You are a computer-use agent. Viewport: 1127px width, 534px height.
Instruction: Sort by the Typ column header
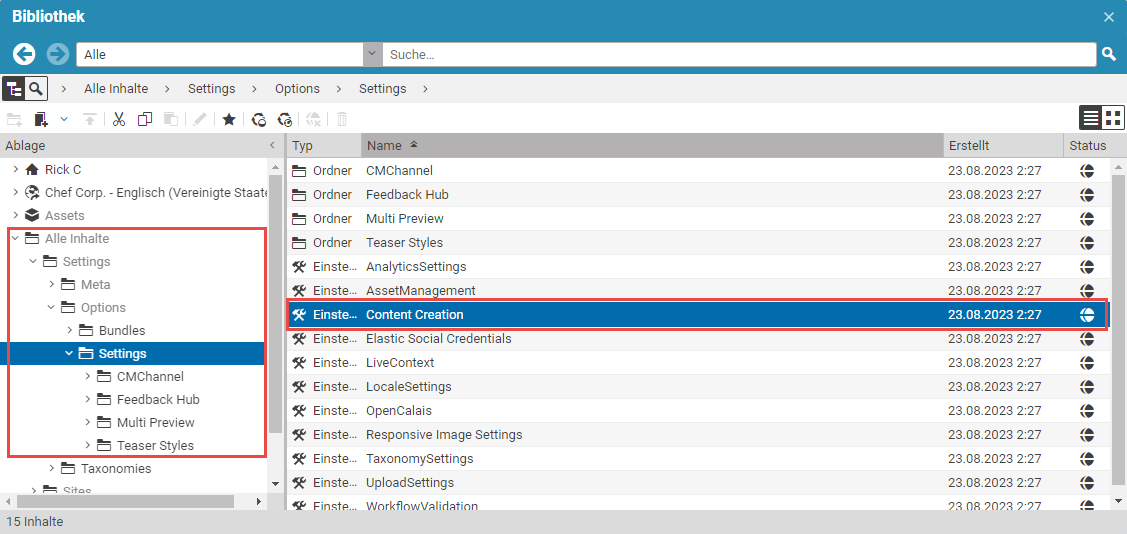[x=323, y=145]
